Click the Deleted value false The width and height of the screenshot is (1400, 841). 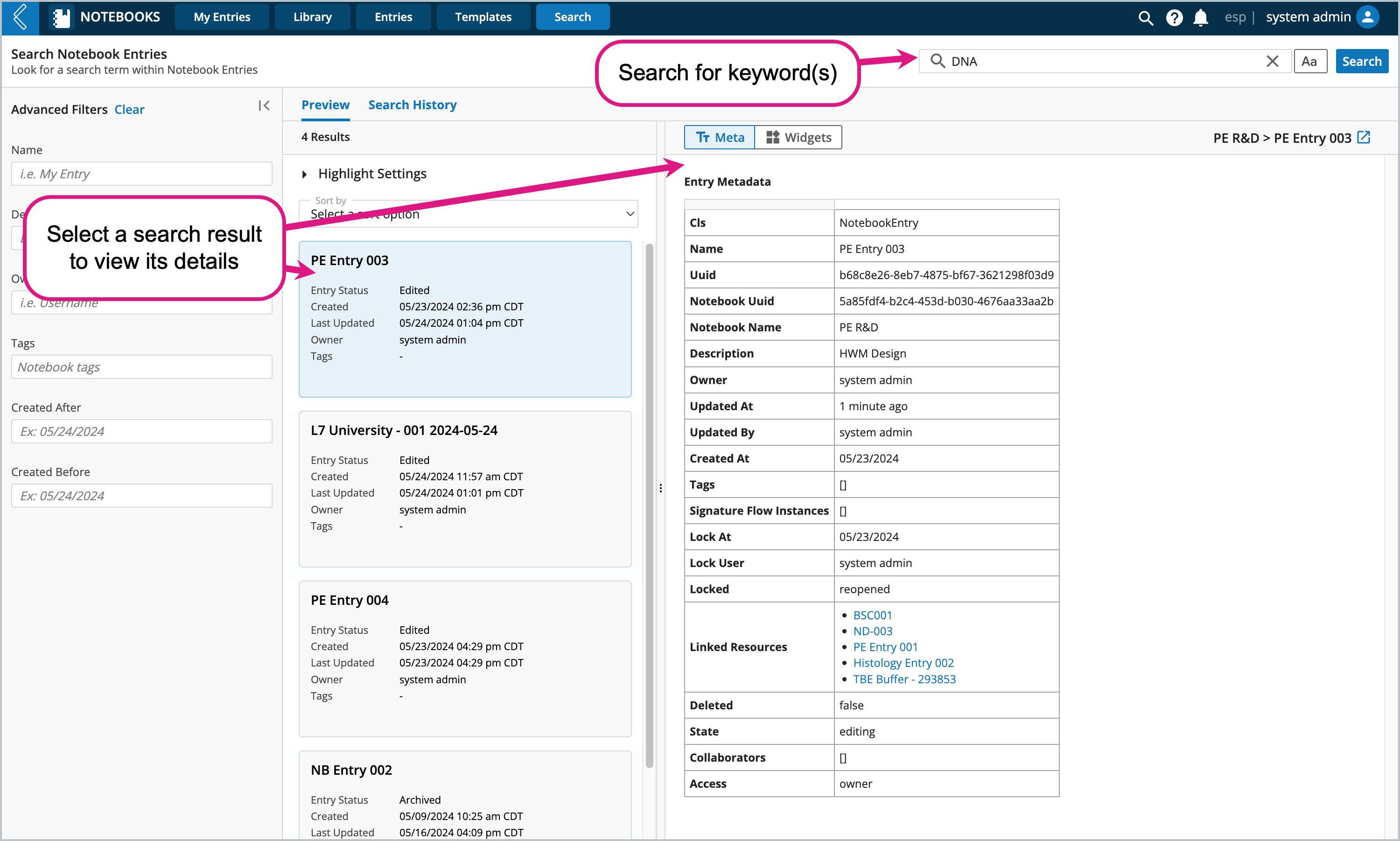852,705
